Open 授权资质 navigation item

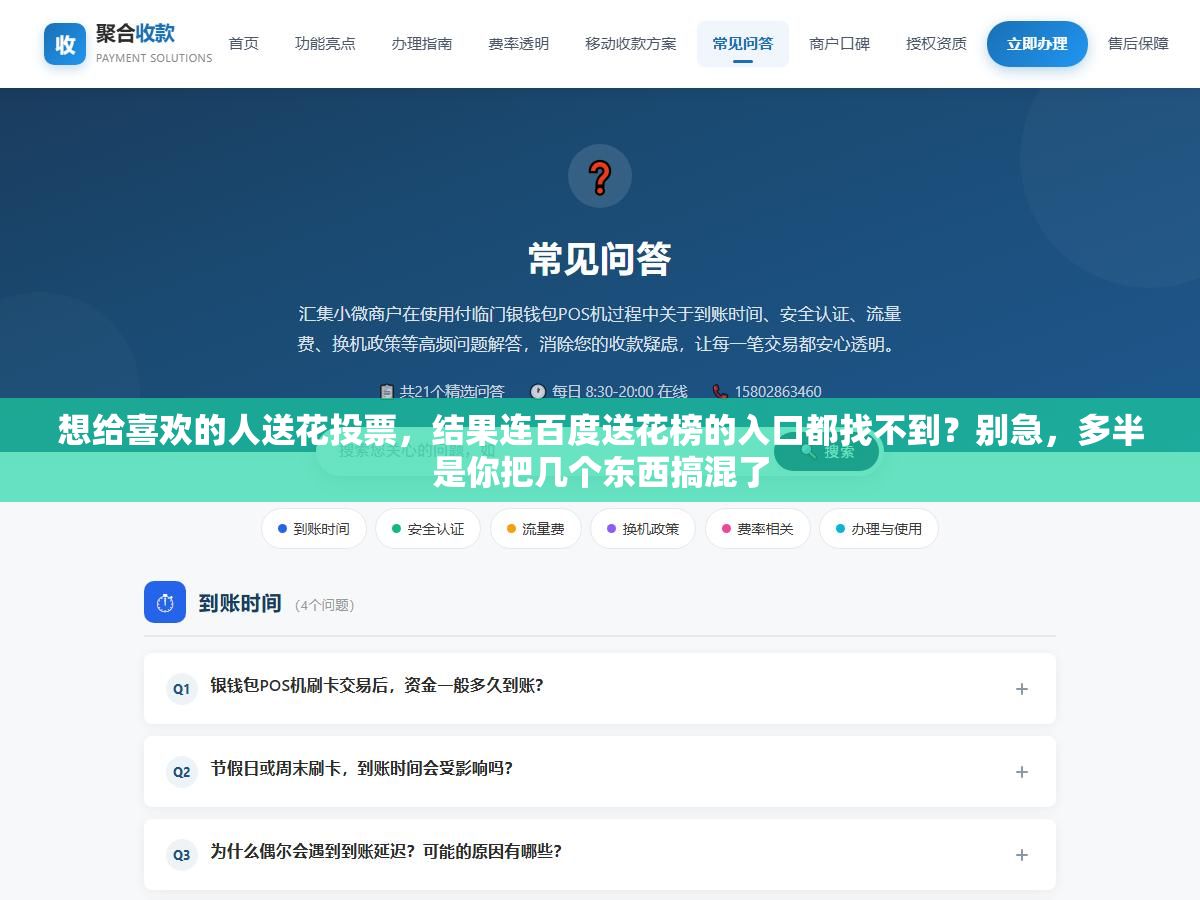(x=936, y=44)
